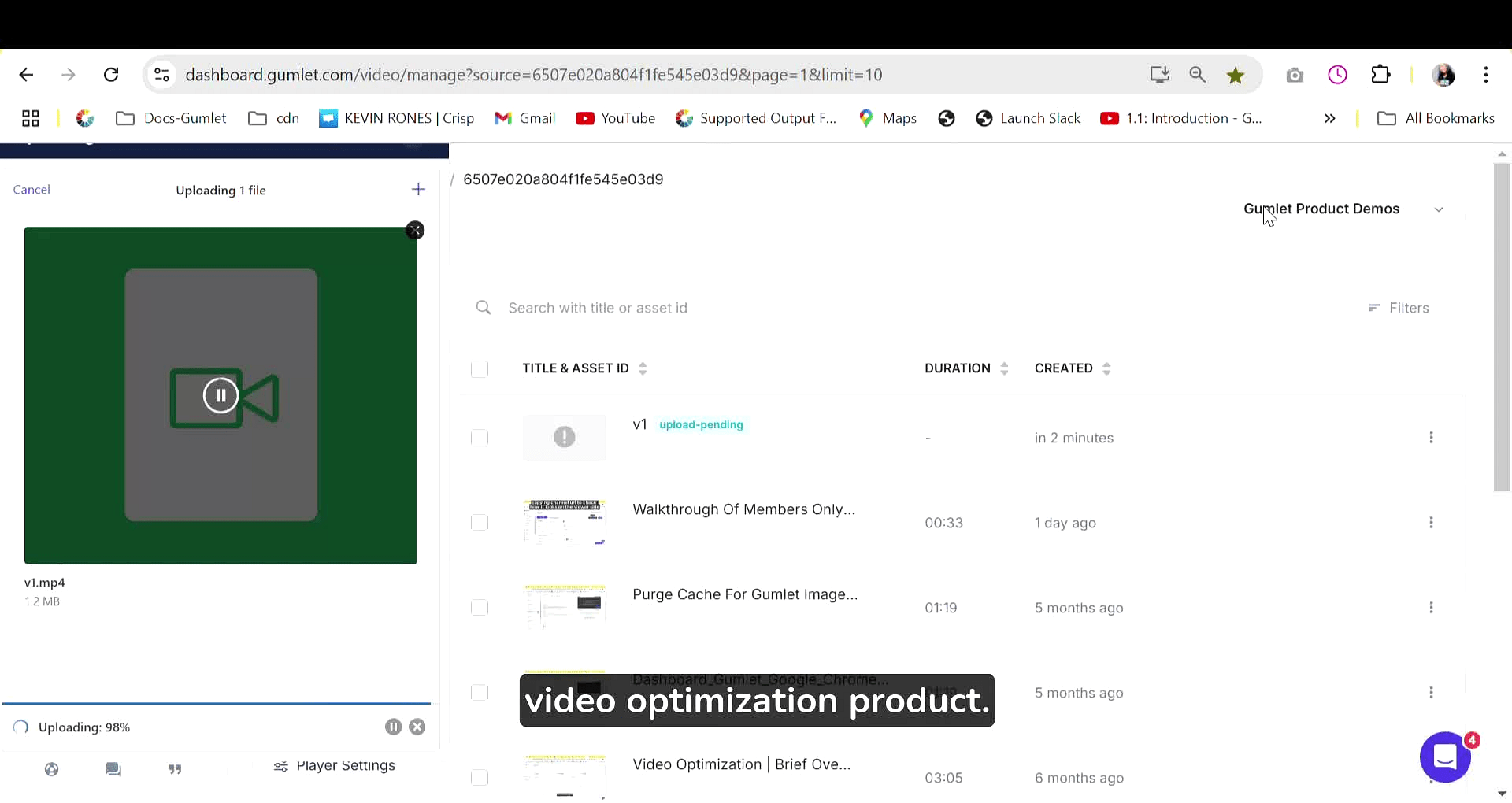
Task: Cancel the file upload
Action: 31,190
